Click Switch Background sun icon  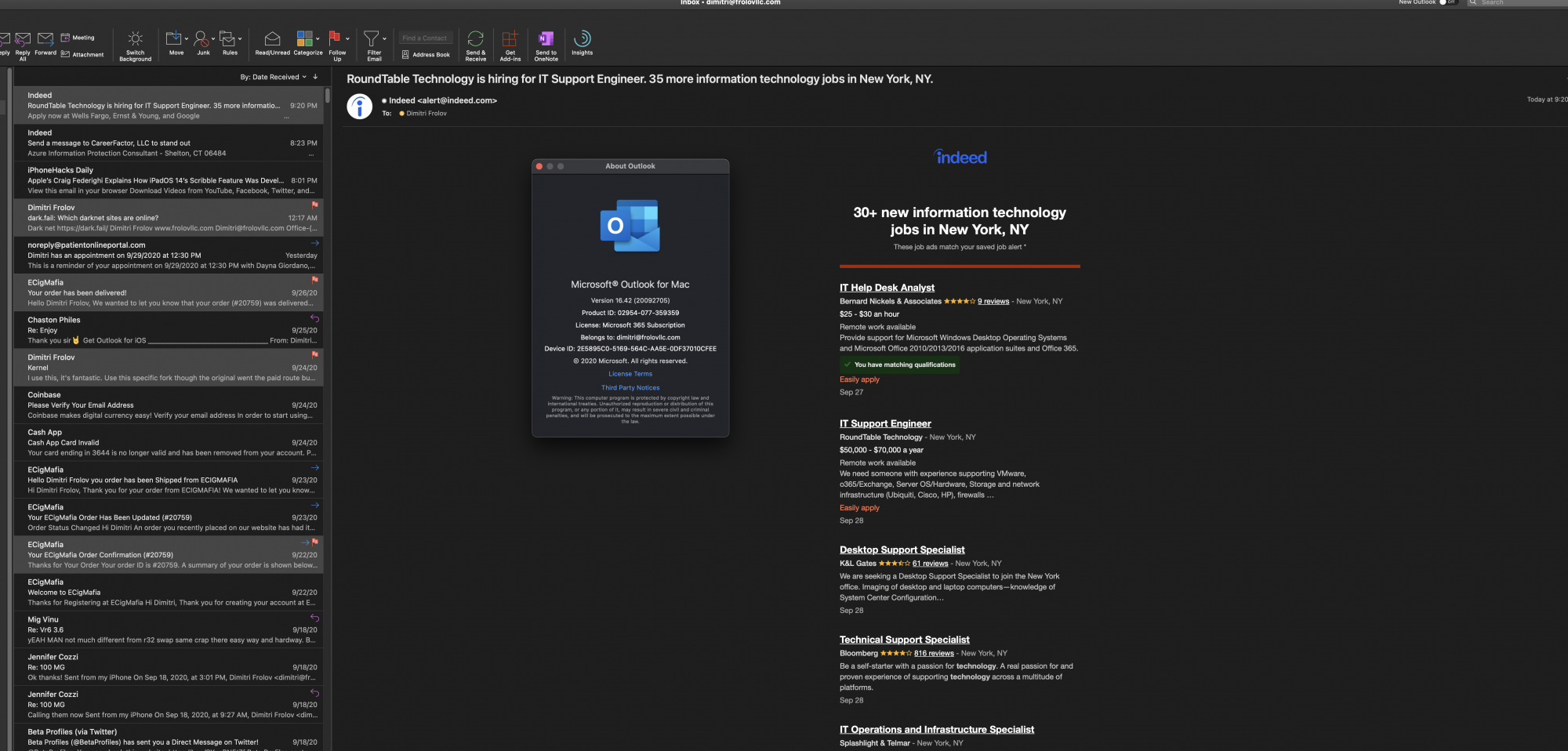135,38
